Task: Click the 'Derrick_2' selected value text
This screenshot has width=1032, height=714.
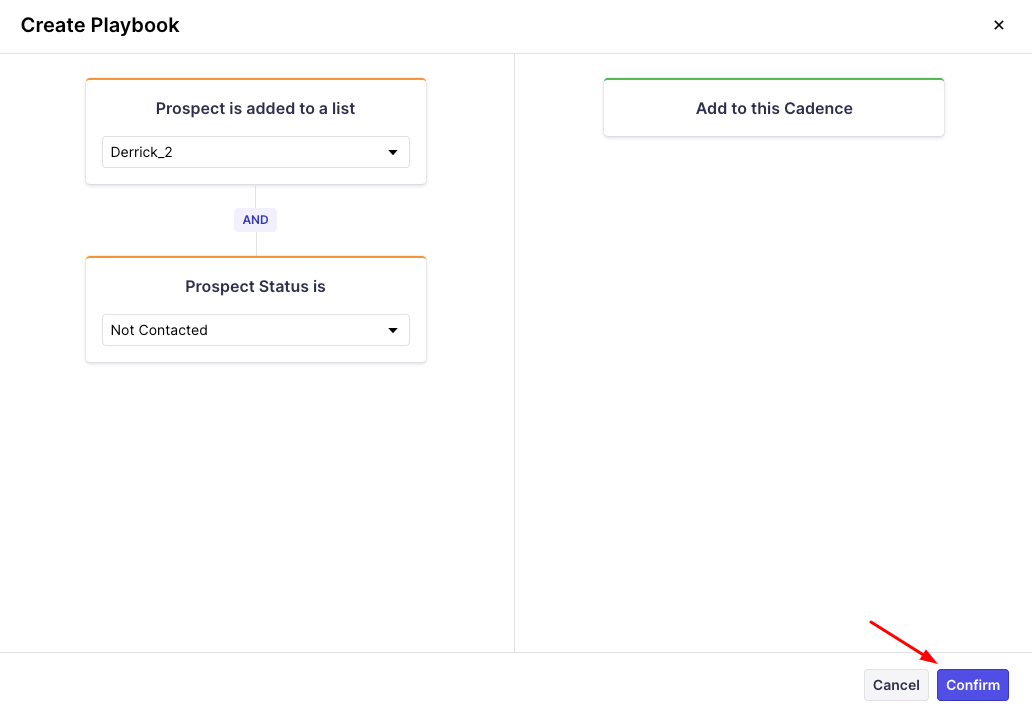Action: [x=142, y=152]
